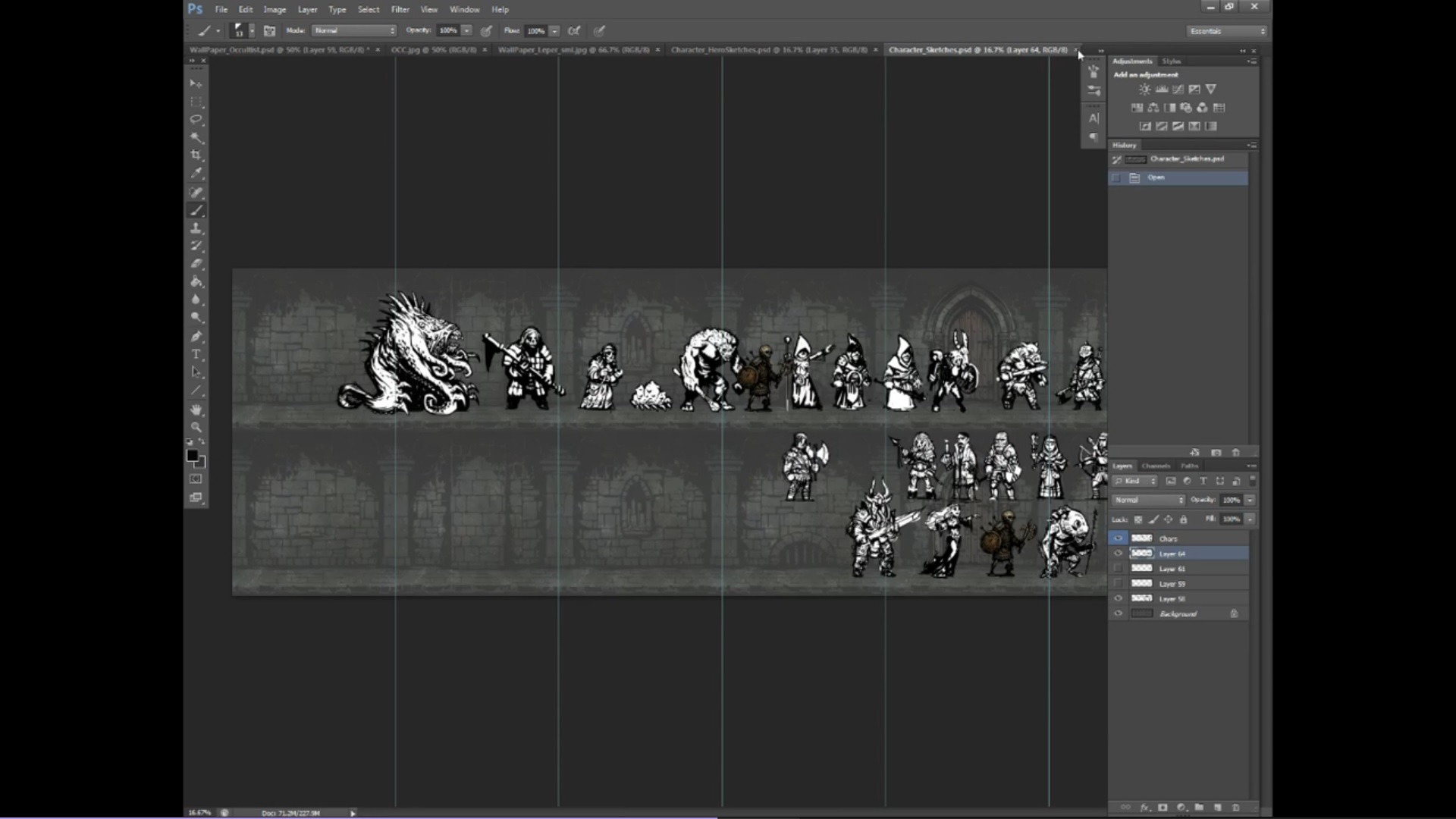Select the Crop tool
Viewport: 1456px width, 819px height.
tap(196, 155)
